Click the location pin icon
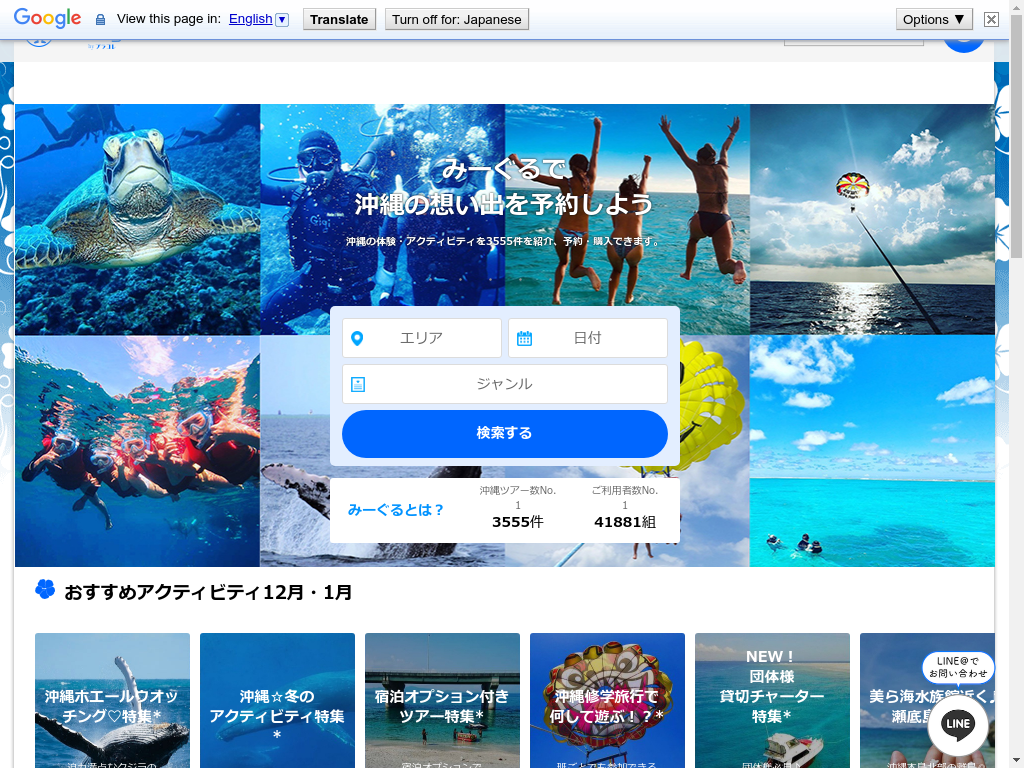 point(357,338)
